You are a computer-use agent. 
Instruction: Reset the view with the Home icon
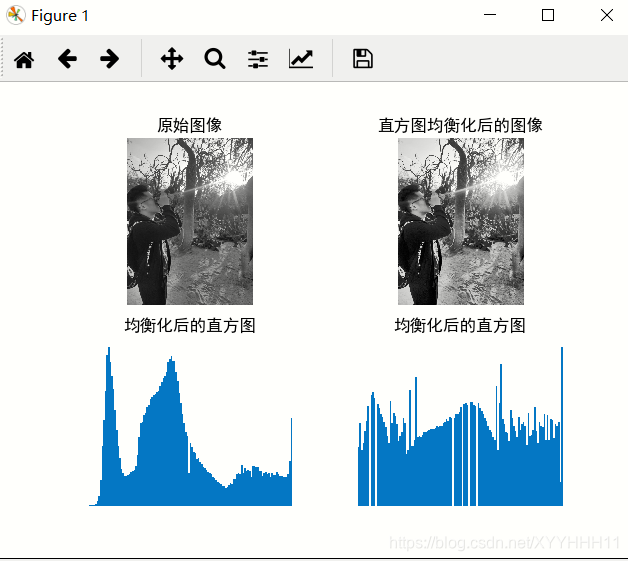point(24,59)
